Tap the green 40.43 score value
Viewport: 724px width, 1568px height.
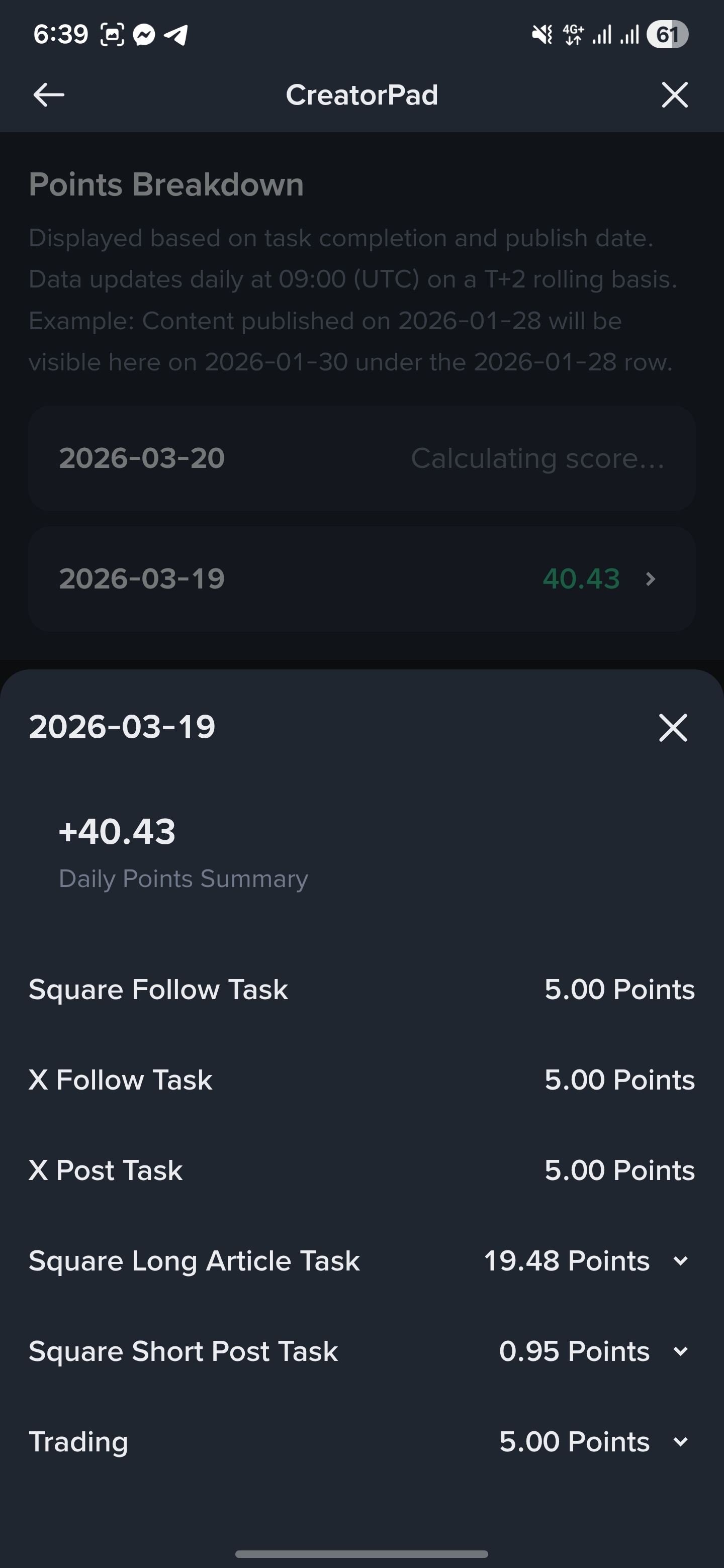pyautogui.click(x=581, y=578)
